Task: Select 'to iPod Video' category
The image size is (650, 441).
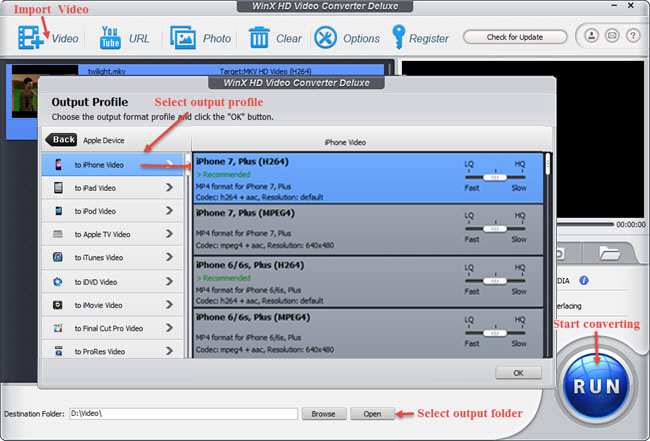Action: (113, 211)
